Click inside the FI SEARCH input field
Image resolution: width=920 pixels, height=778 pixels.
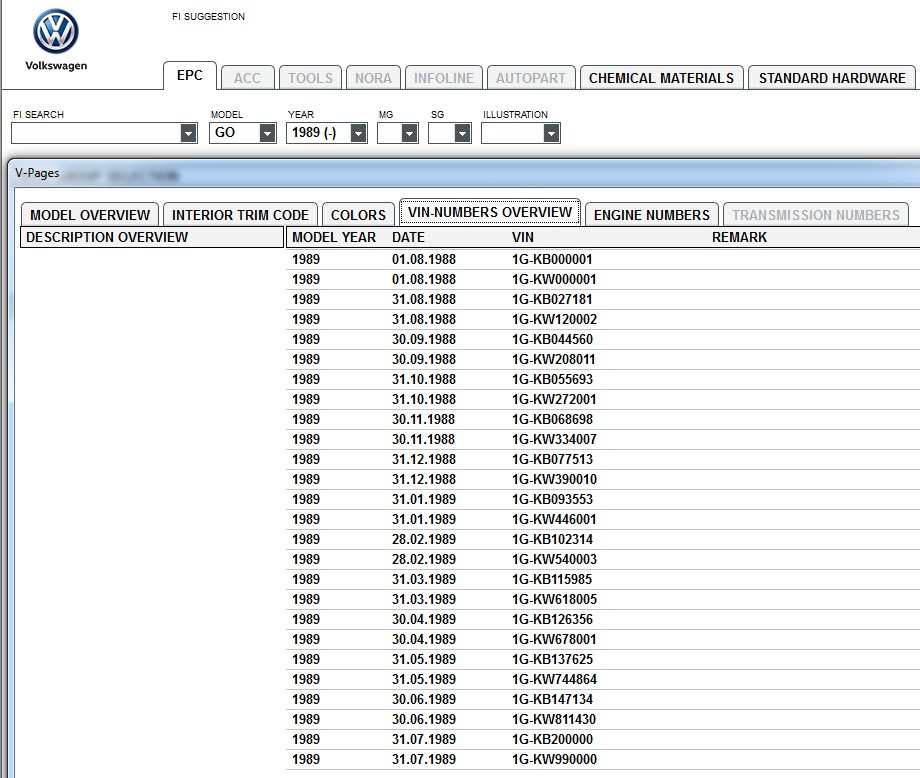[x=96, y=133]
